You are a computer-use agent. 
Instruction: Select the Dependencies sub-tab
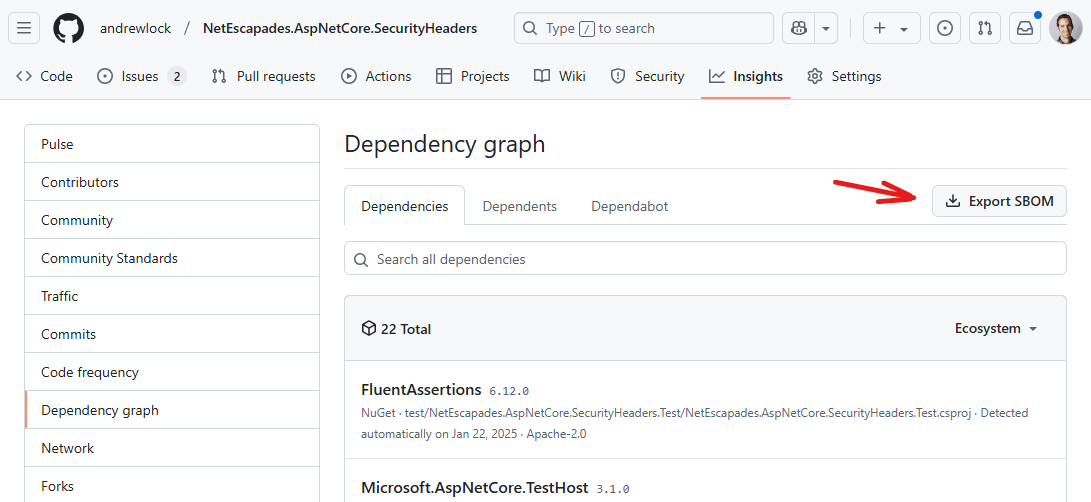(x=405, y=206)
